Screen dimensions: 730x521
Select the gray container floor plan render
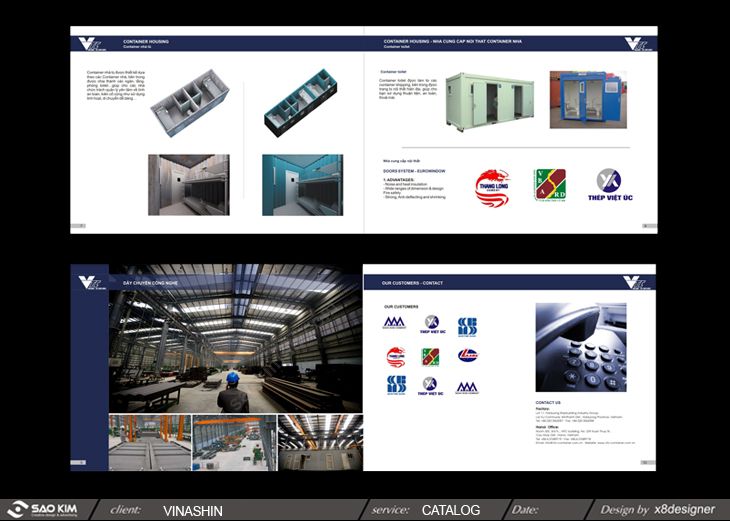click(x=190, y=101)
